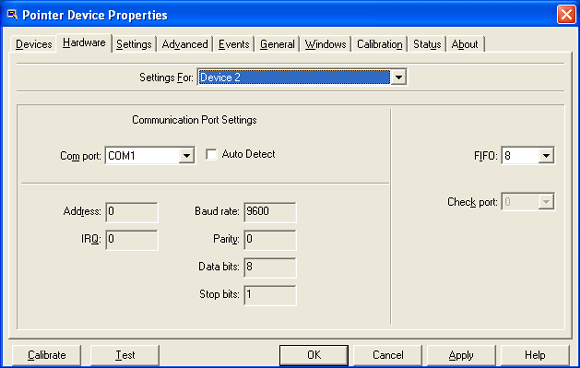Click the Baud rate label

click(x=217, y=211)
